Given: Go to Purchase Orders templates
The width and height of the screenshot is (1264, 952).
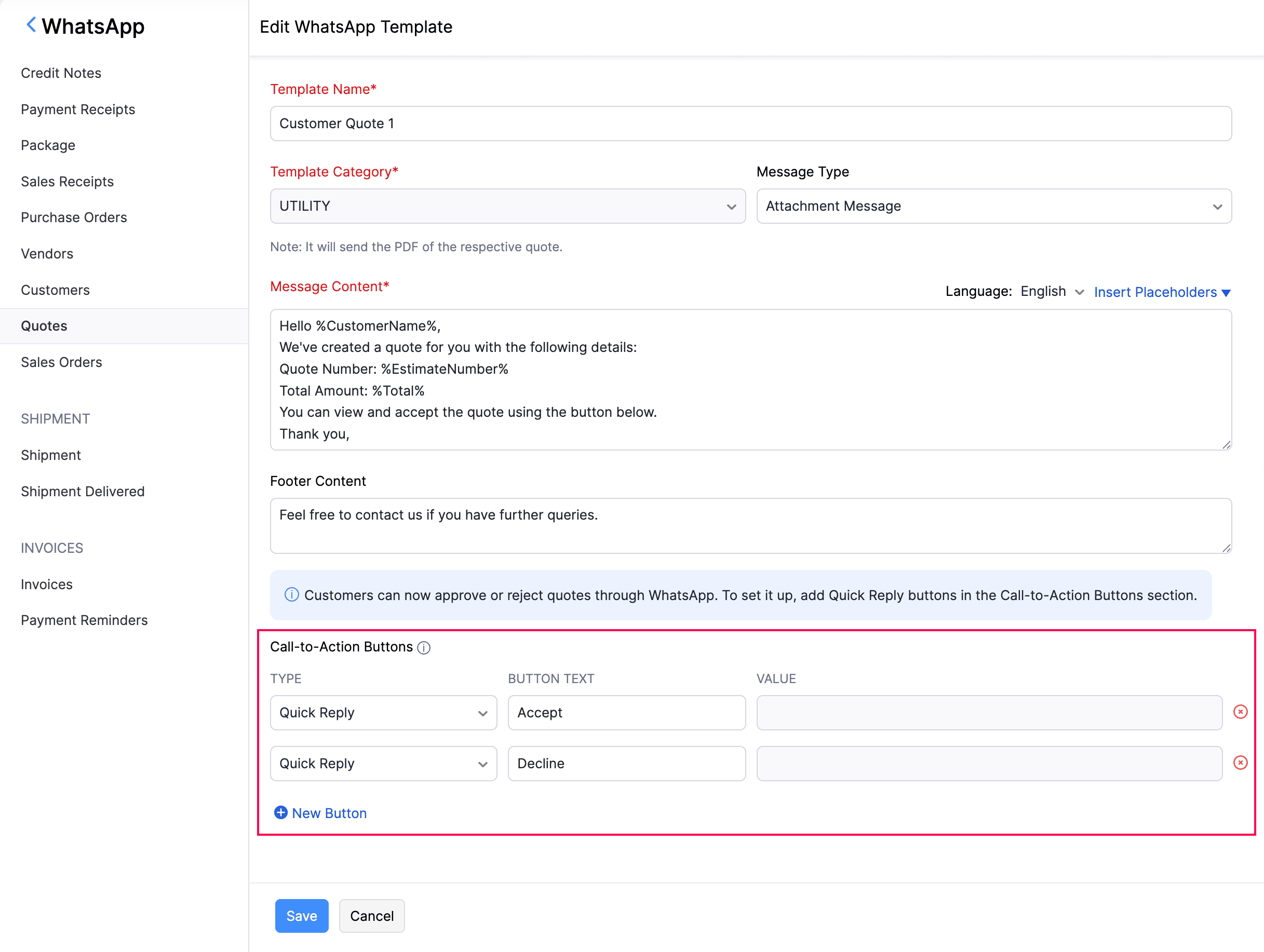Looking at the screenshot, I should tap(74, 217).
